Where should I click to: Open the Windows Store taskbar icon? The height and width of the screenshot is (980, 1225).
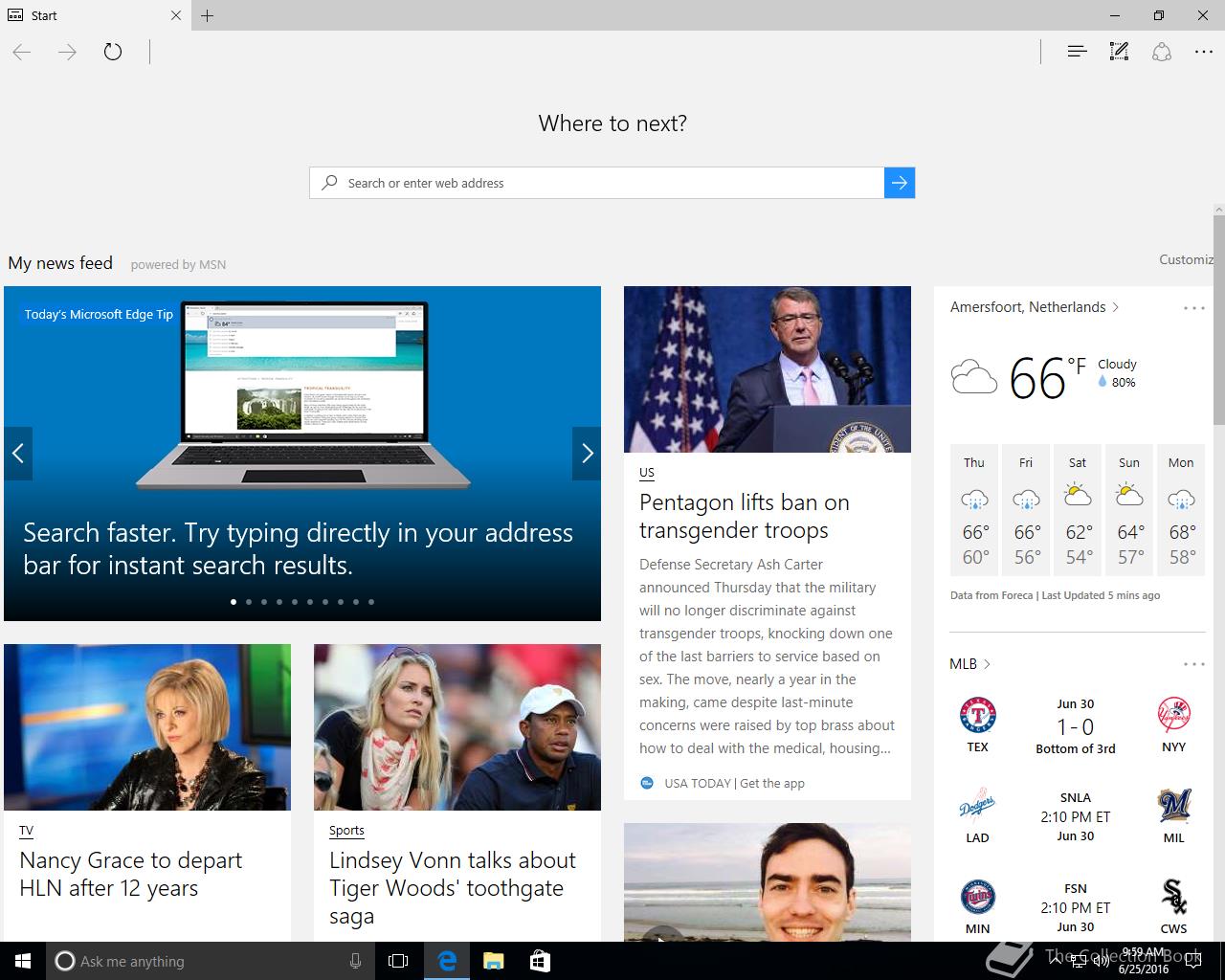click(540, 961)
